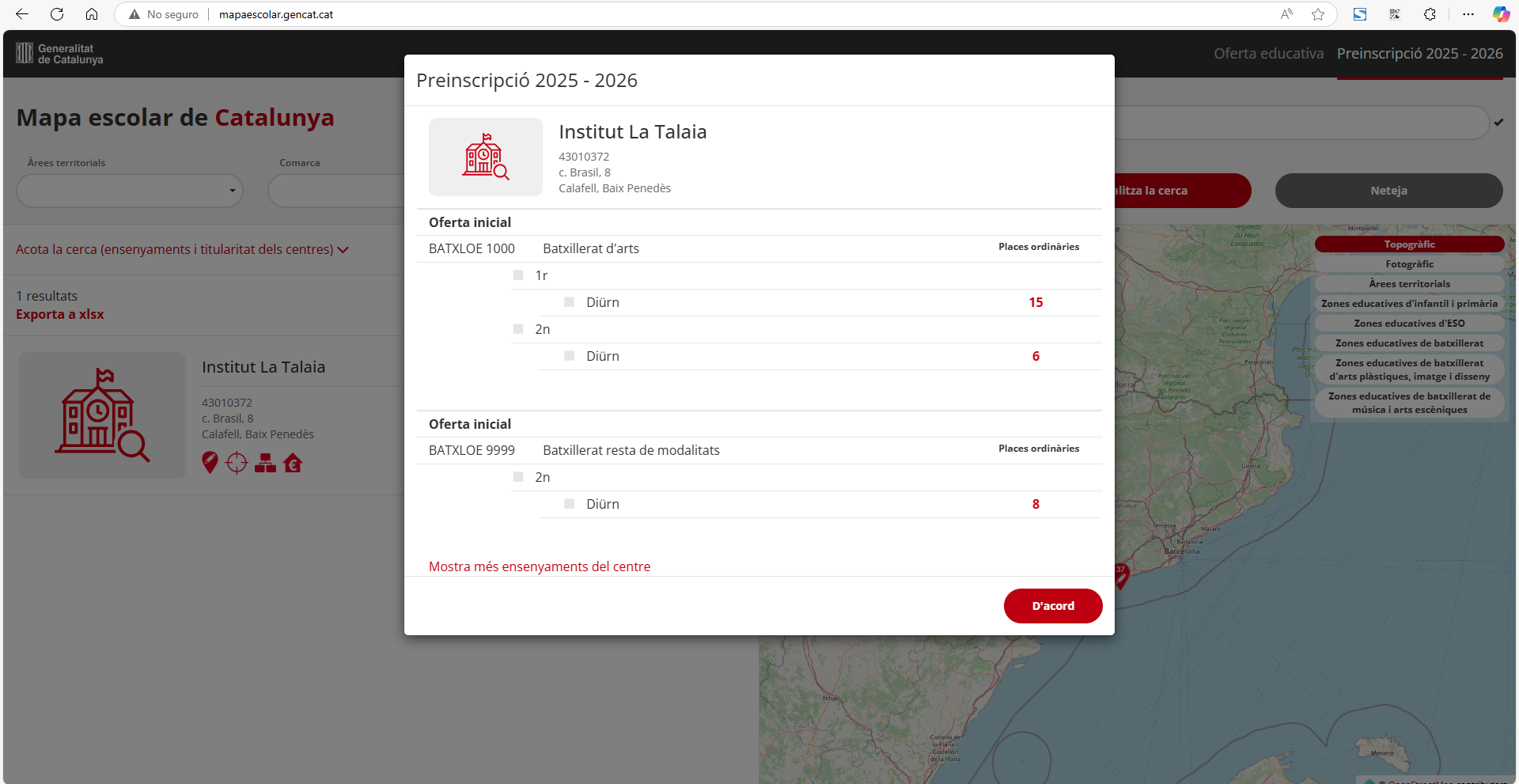This screenshot has height=784, width=1519.
Task: Click the map pin edit icon under Institut La Talaia
Action: tap(210, 463)
